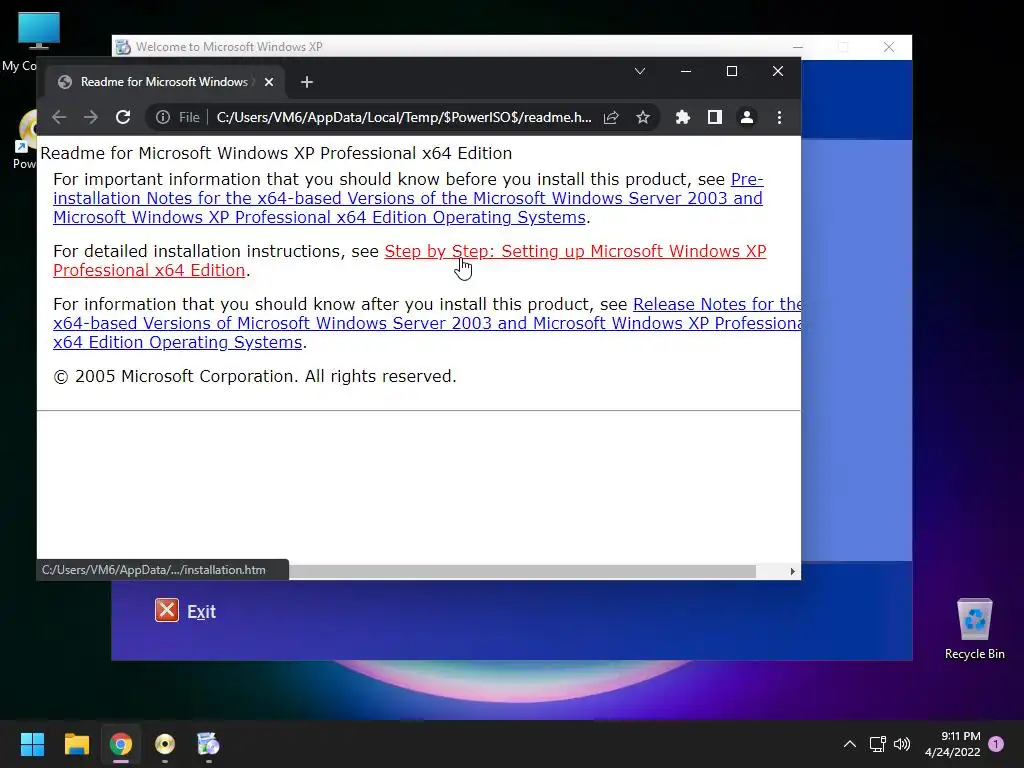Bookmark this tab with the star icon
Screen dimensions: 1024x768
click(643, 118)
